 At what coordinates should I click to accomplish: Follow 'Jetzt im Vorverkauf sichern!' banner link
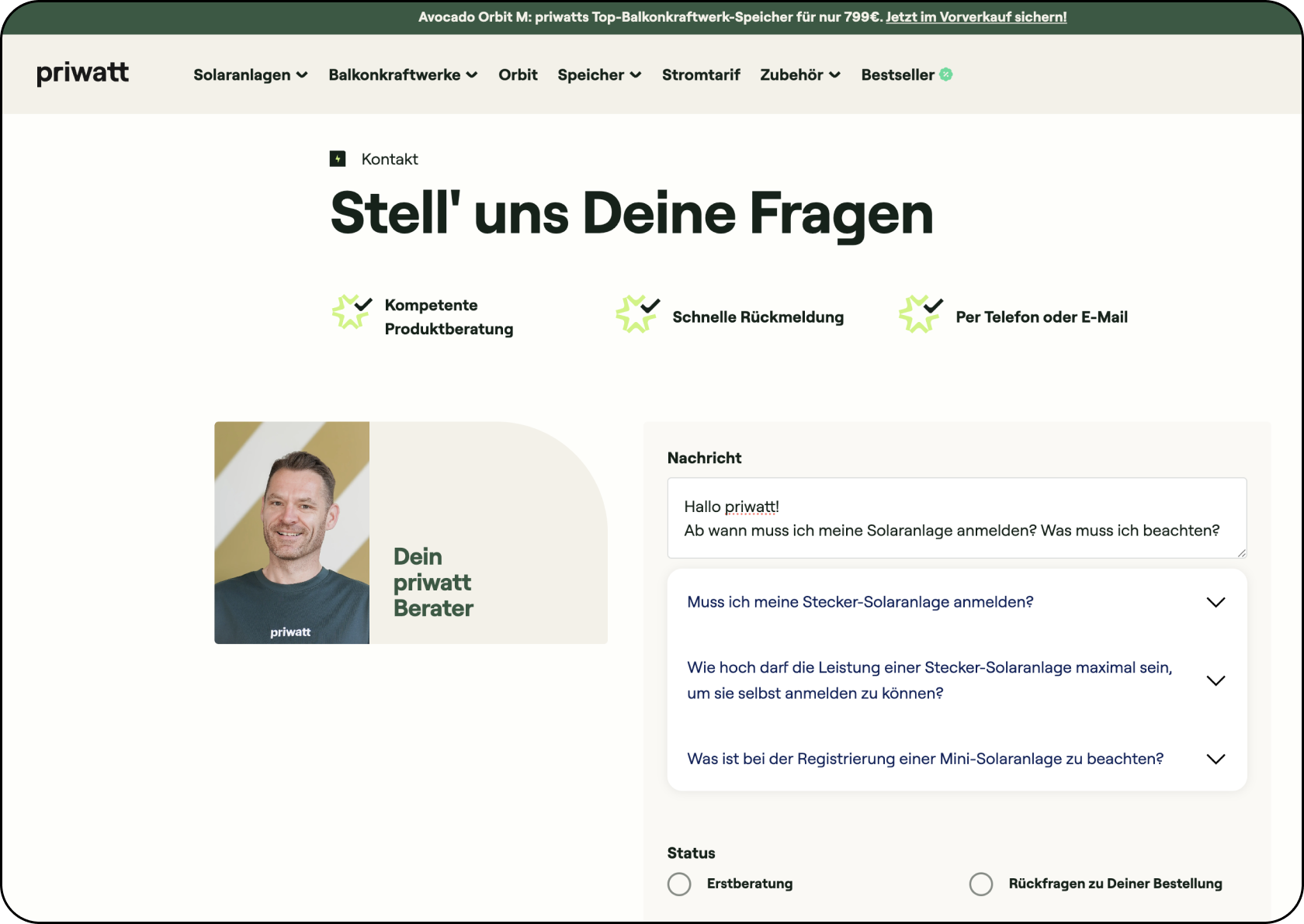(976, 17)
